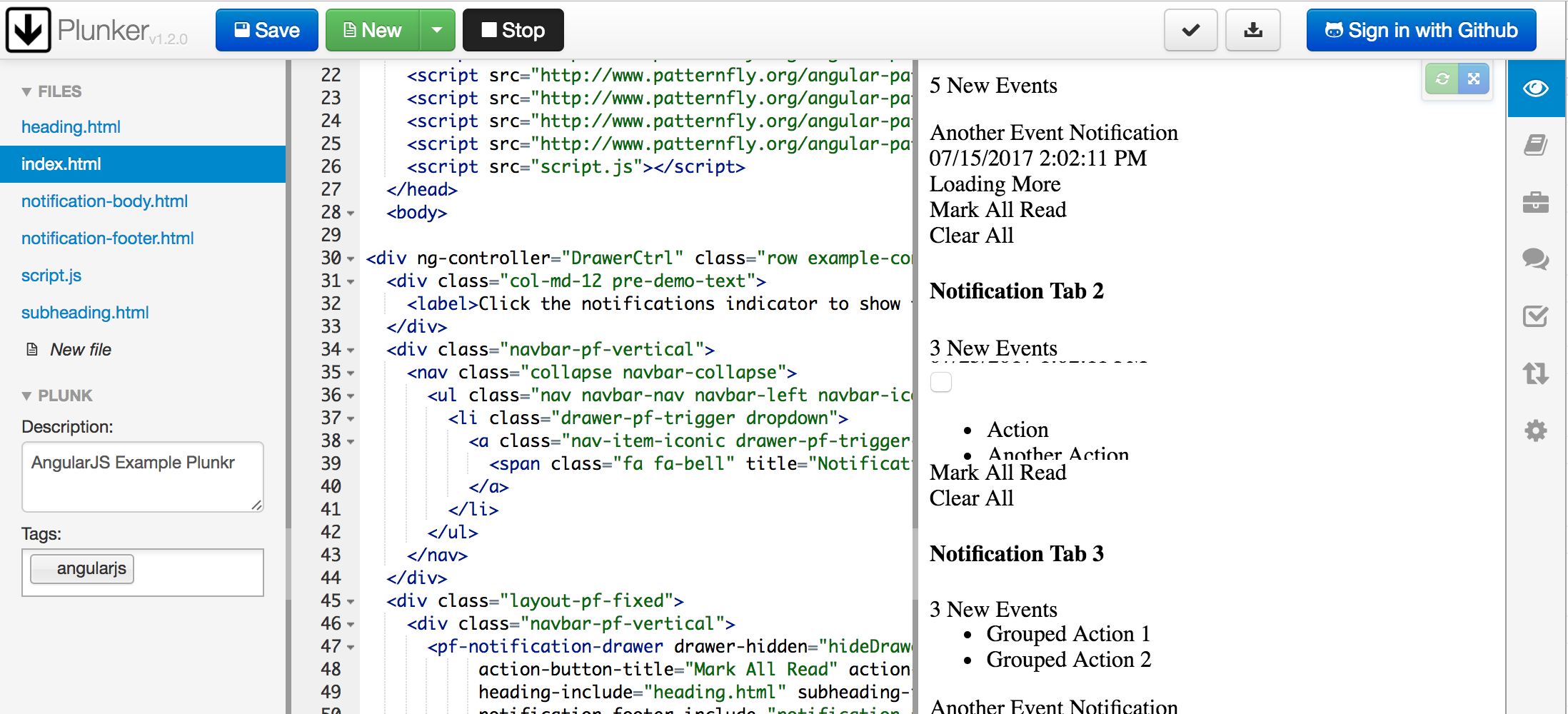
Task: Fold code at line 36 ul element
Action: click(351, 396)
